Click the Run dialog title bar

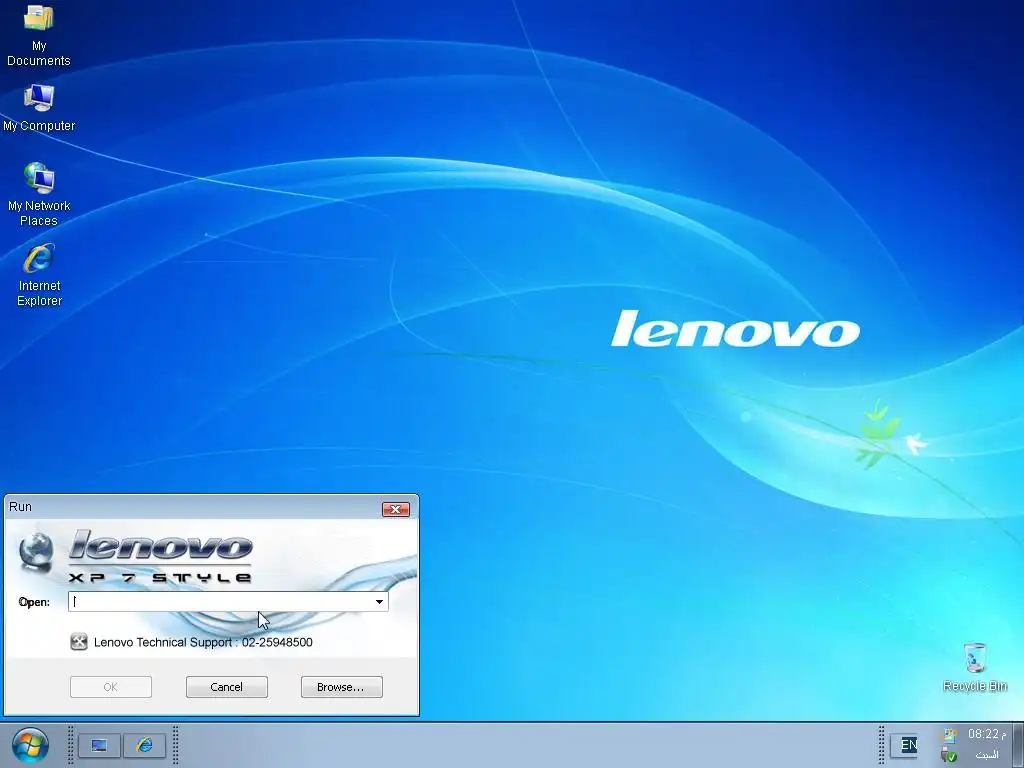pyautogui.click(x=193, y=507)
